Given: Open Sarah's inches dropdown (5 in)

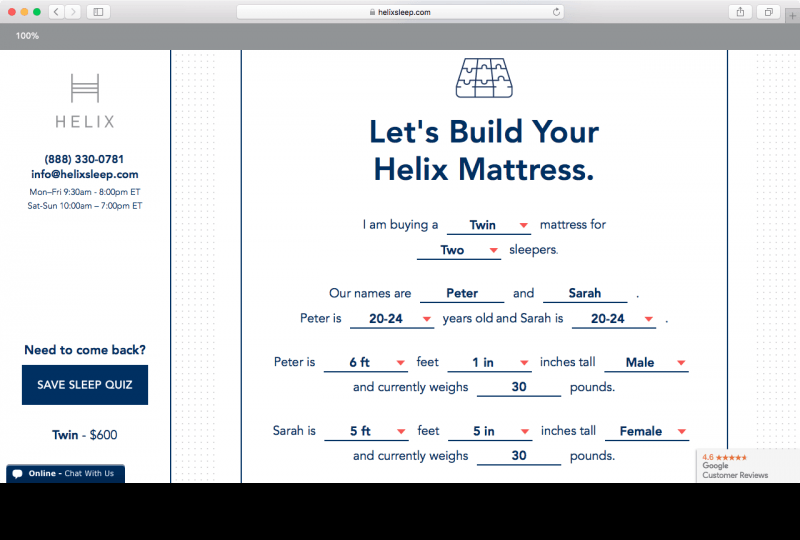Looking at the screenshot, I should pyautogui.click(x=490, y=431).
